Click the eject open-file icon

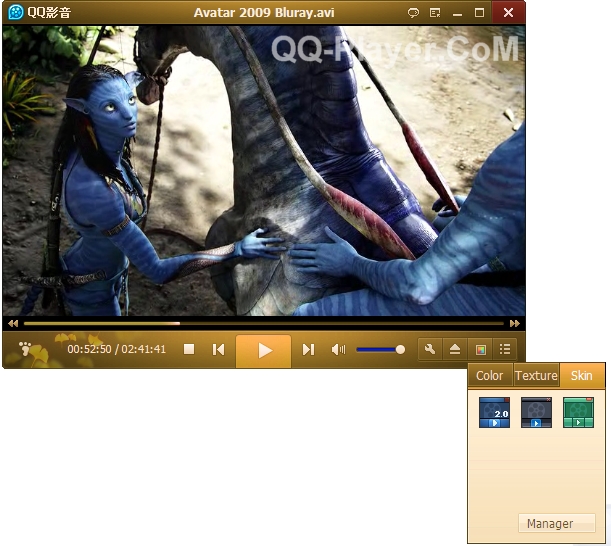455,349
